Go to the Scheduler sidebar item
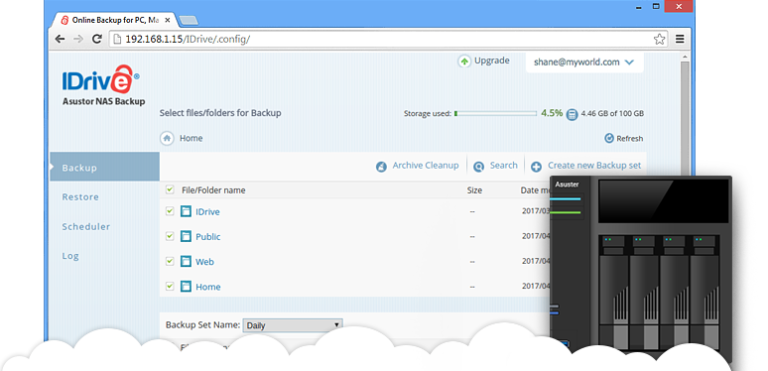The width and height of the screenshot is (768, 371). tap(86, 227)
